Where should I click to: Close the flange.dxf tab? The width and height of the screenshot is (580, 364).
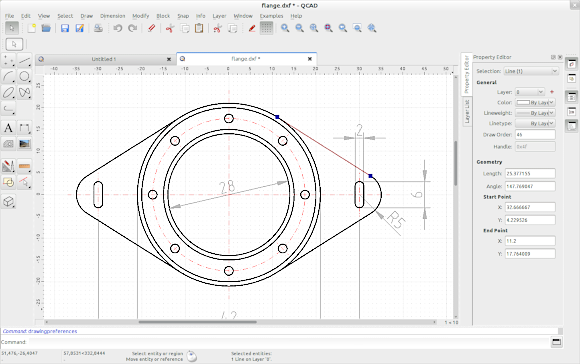pyautogui.click(x=310, y=59)
